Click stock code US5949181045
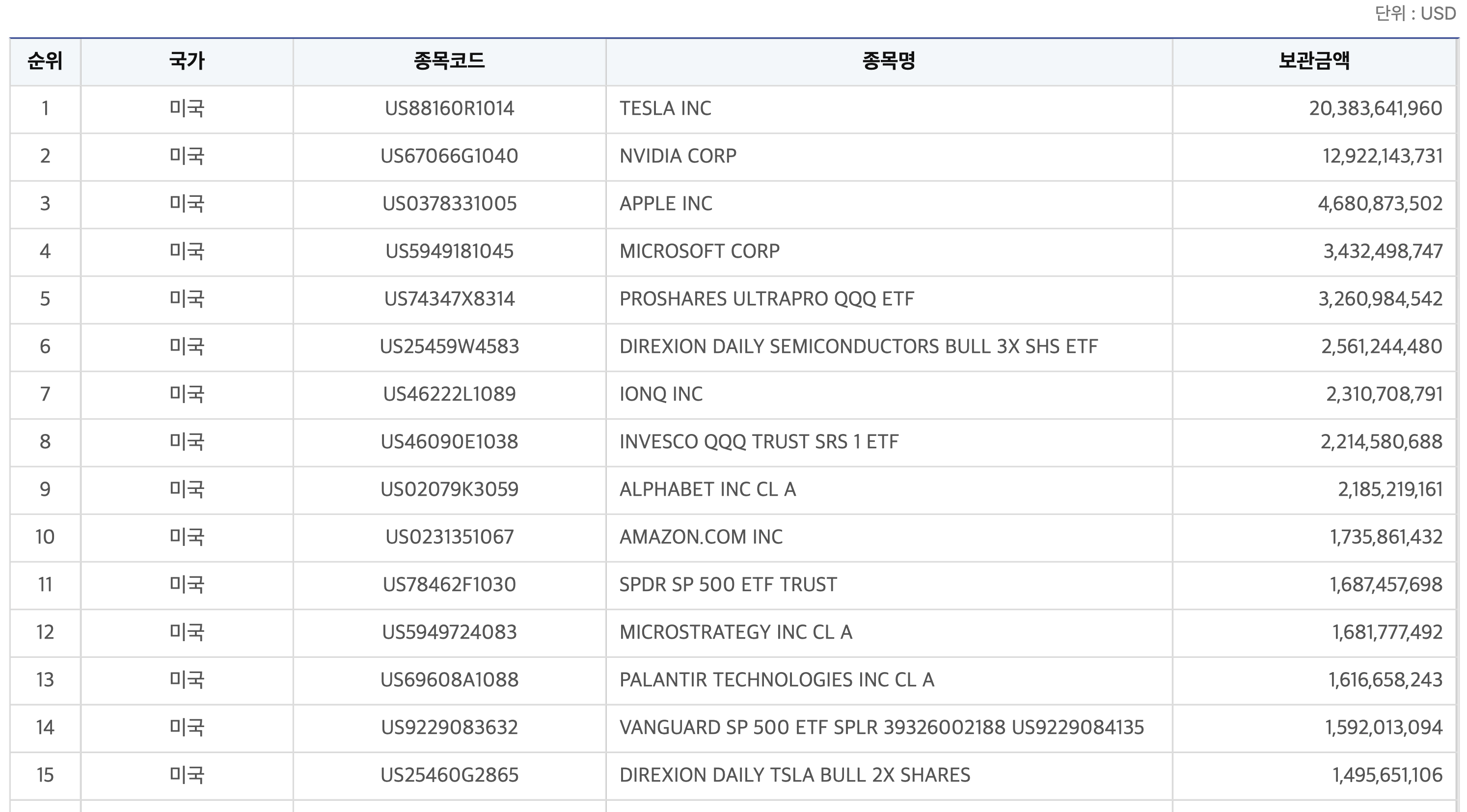The width and height of the screenshot is (1467, 812). click(x=449, y=251)
